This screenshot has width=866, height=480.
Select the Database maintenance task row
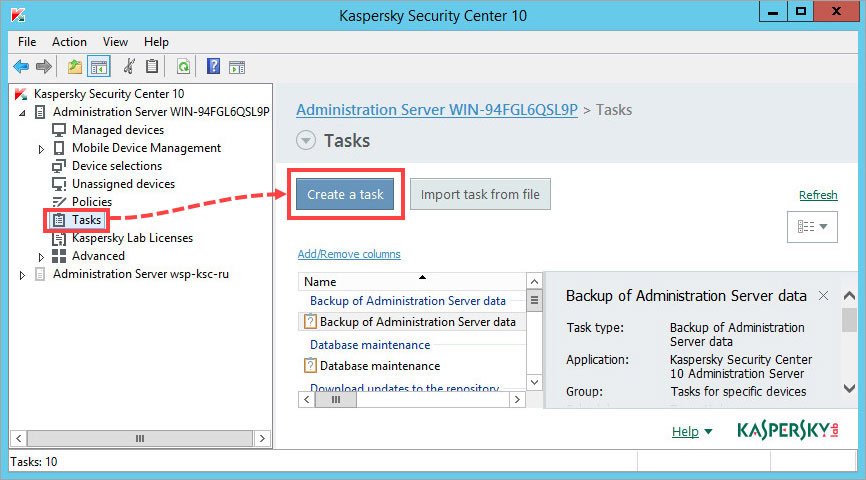(412, 366)
